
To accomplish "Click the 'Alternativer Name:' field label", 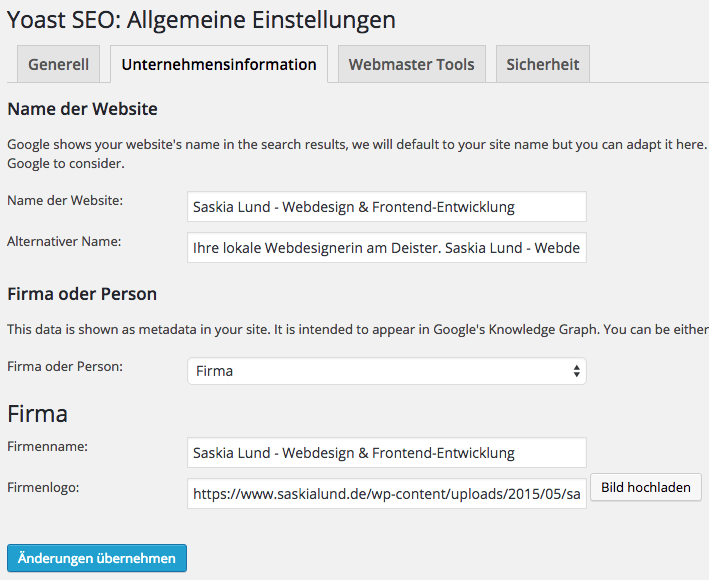I will (x=63, y=241).
